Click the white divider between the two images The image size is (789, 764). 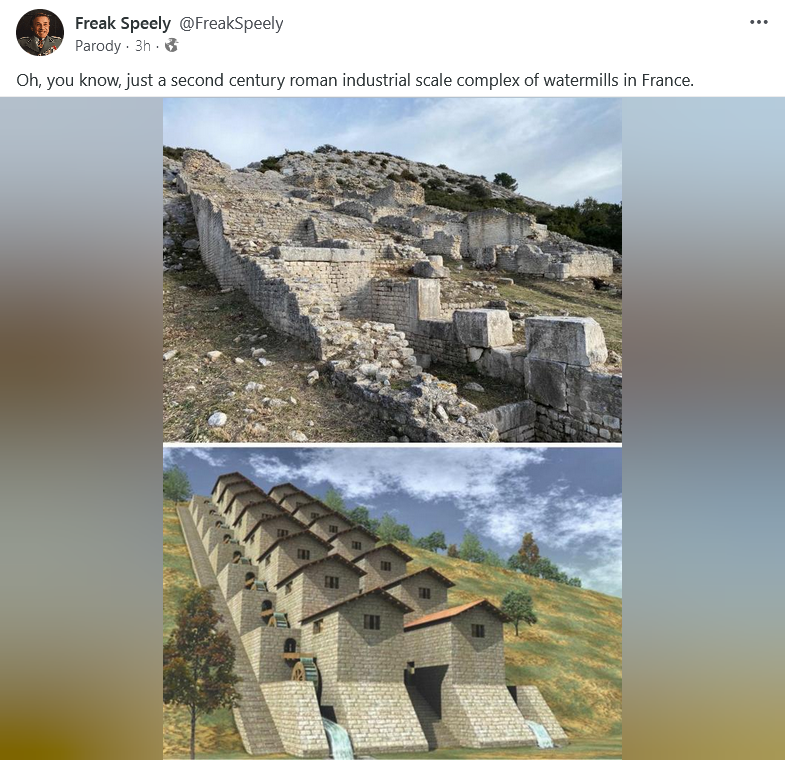(x=392, y=445)
